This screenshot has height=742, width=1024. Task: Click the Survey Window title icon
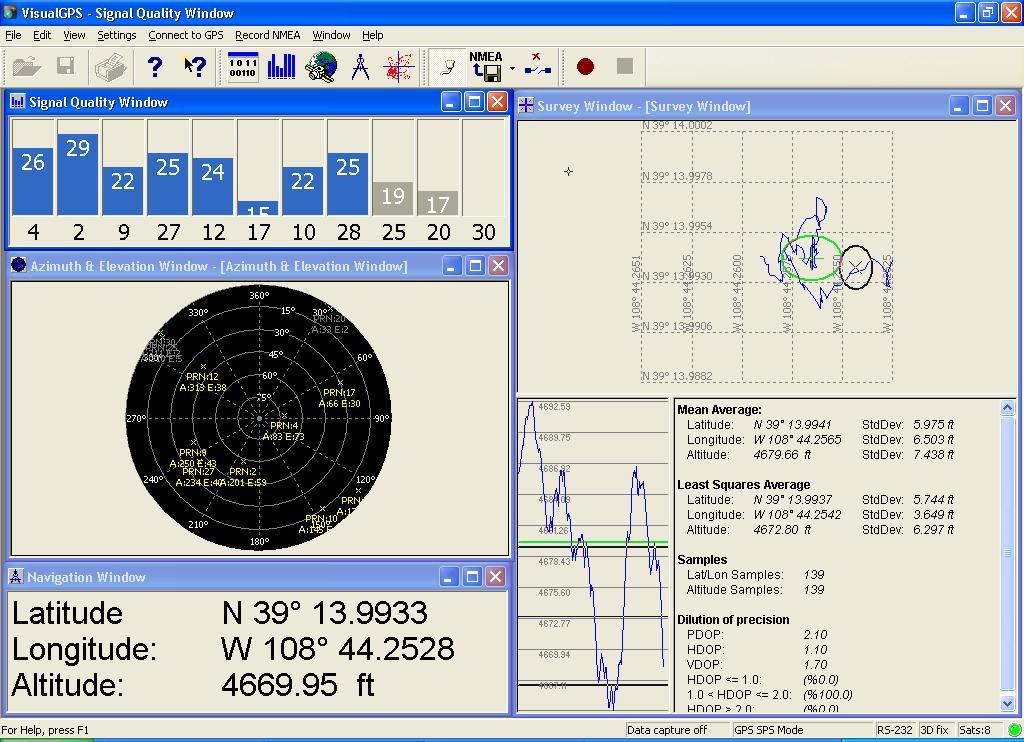click(x=526, y=105)
